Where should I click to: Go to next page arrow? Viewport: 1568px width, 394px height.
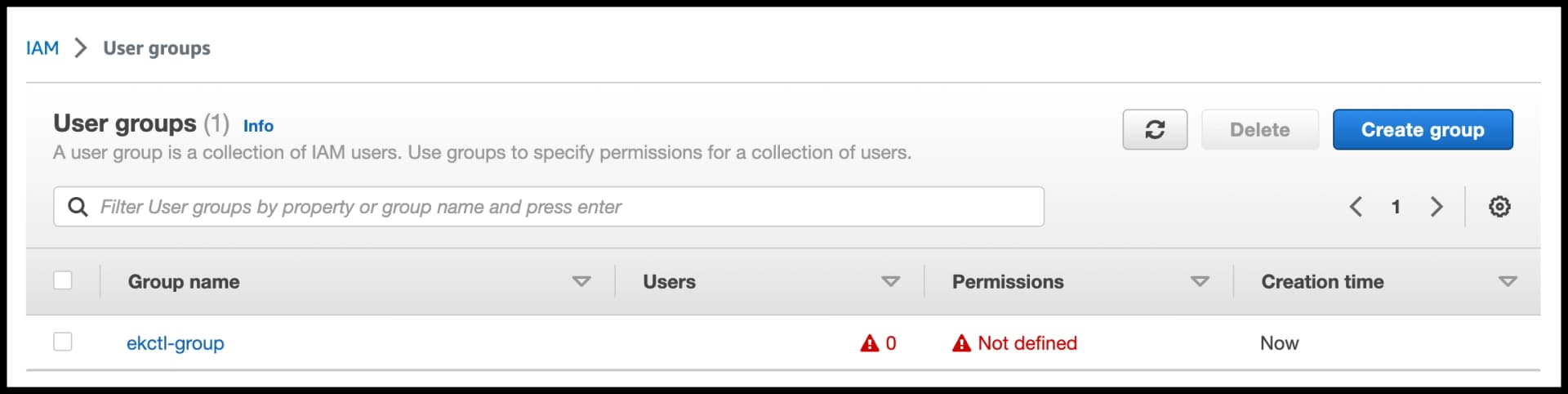[x=1437, y=207]
